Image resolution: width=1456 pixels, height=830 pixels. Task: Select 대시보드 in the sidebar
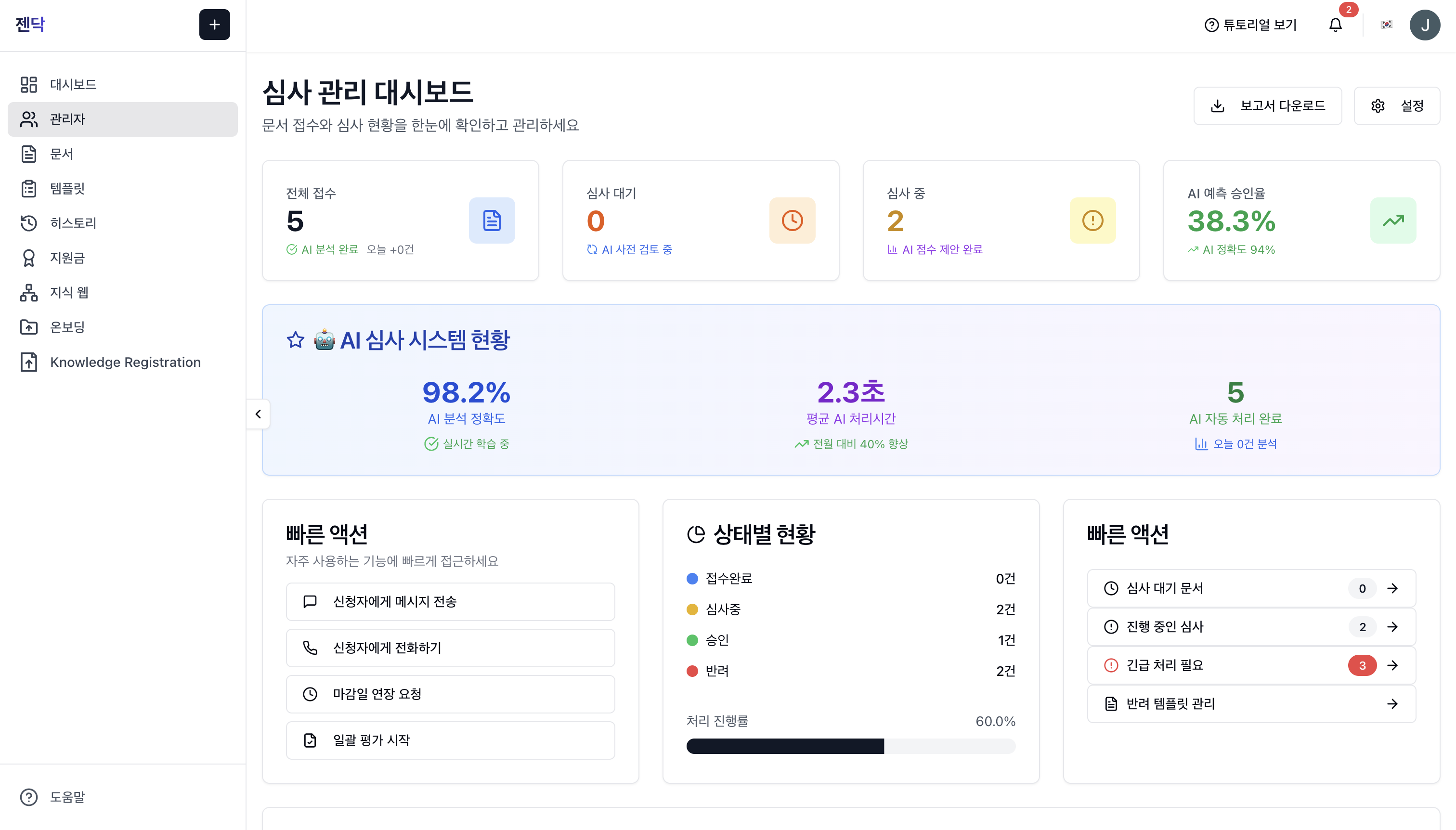(x=73, y=84)
